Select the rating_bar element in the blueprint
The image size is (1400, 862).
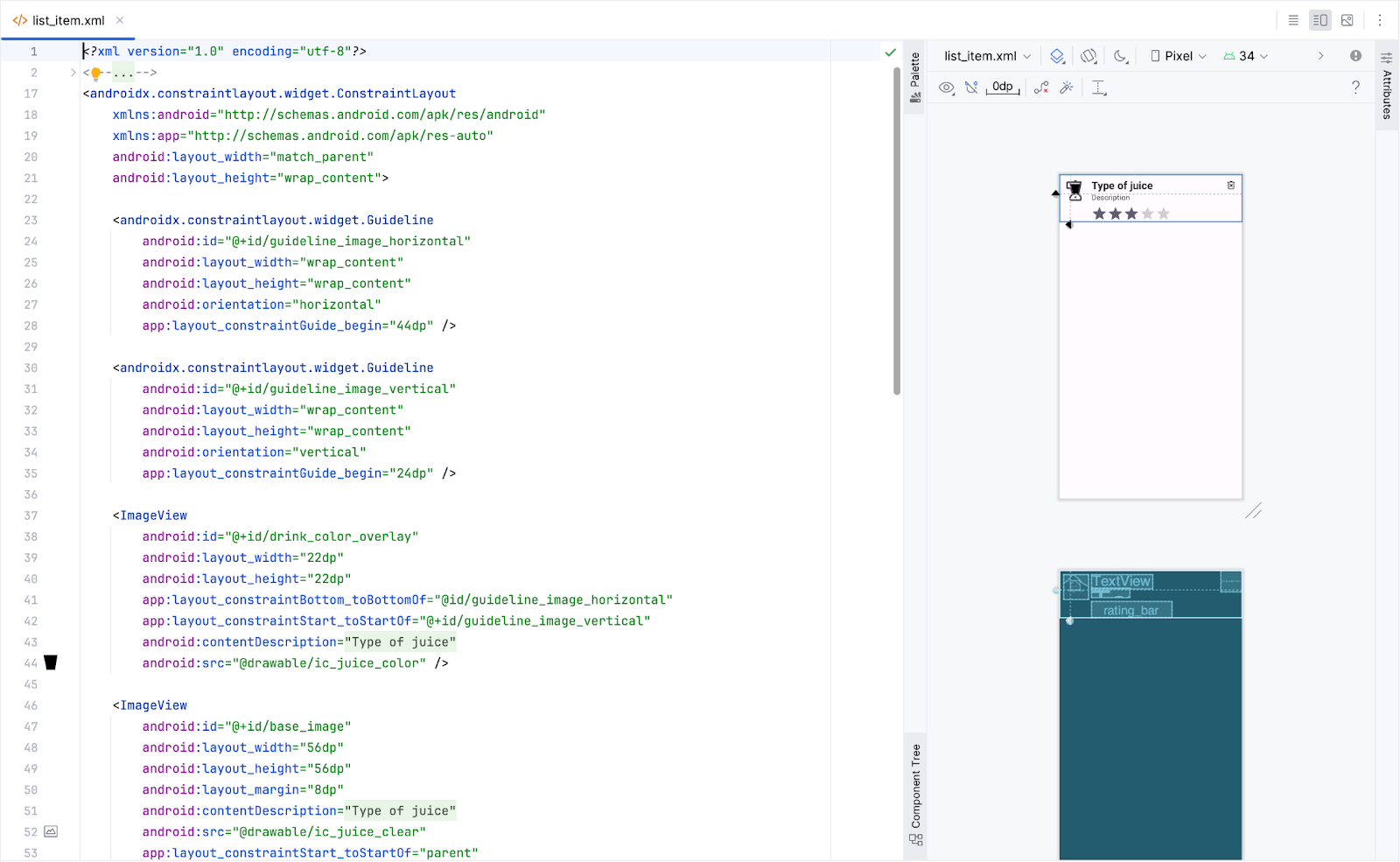[1130, 610]
